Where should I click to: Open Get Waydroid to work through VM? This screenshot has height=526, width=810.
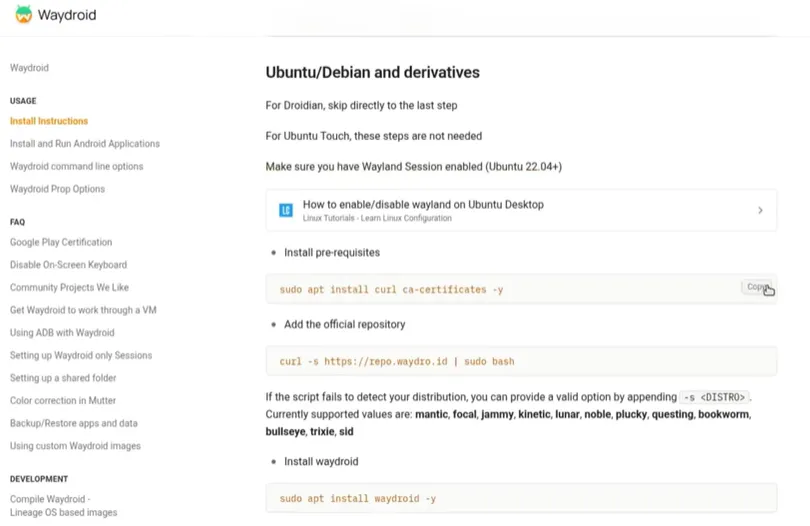83,310
